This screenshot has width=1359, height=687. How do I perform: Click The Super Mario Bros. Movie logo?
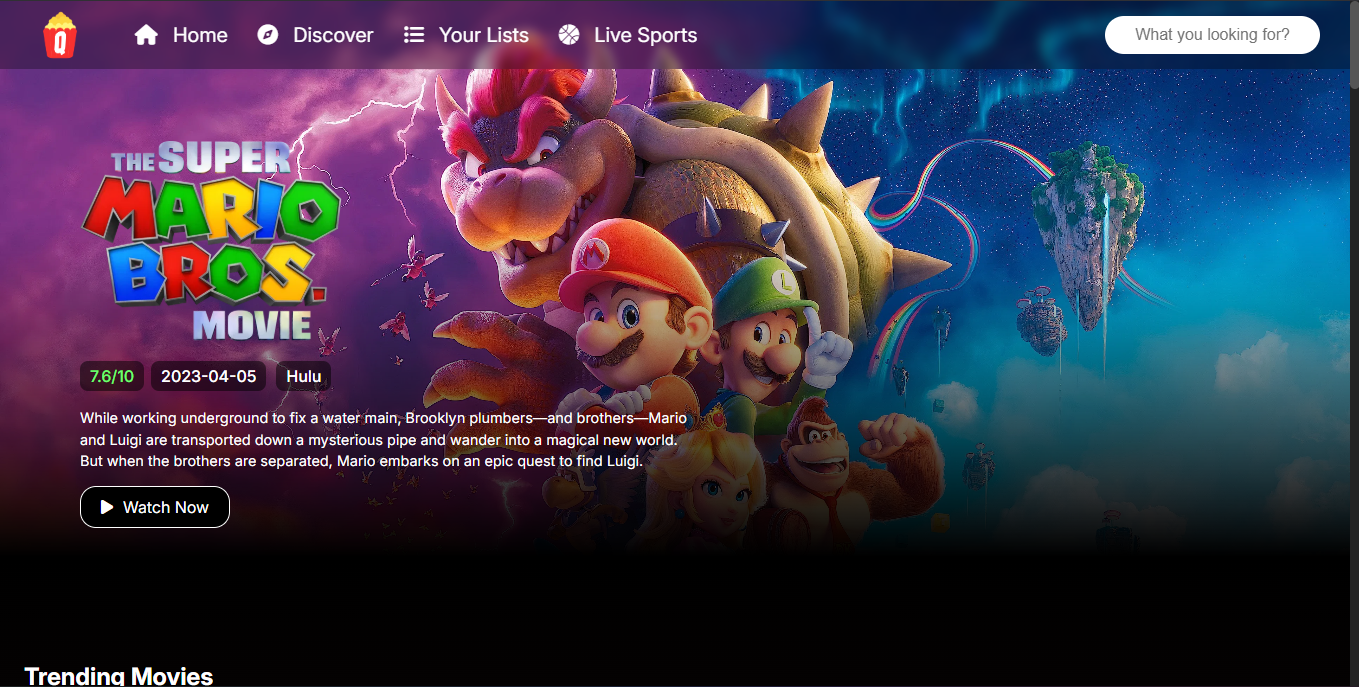click(x=210, y=240)
